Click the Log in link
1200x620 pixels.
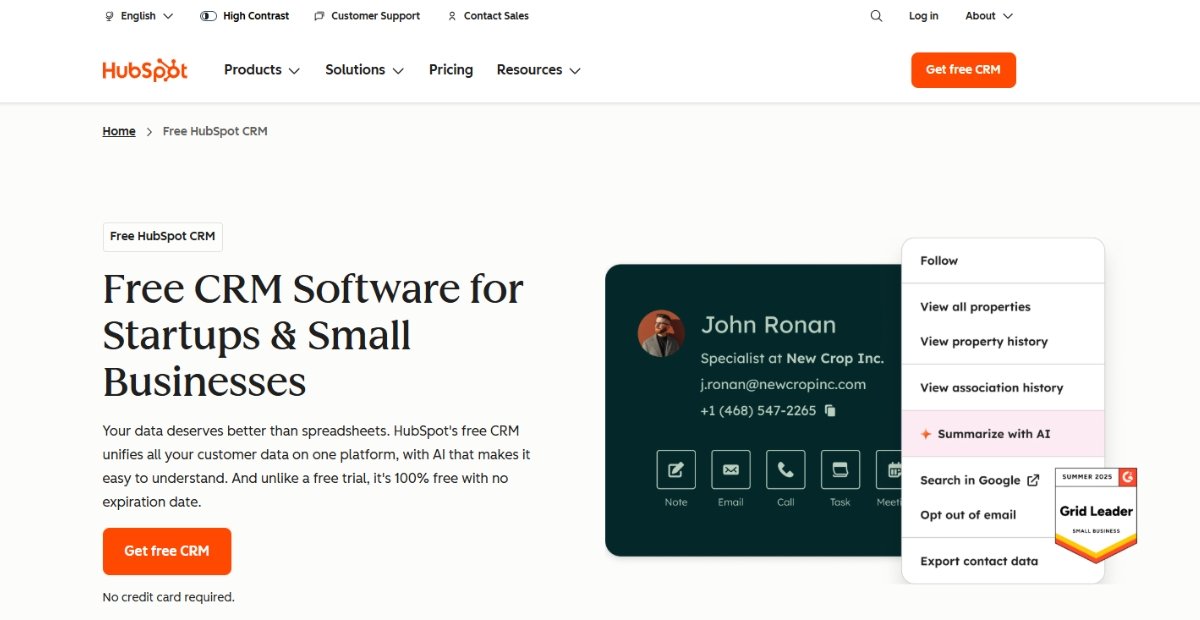(924, 16)
